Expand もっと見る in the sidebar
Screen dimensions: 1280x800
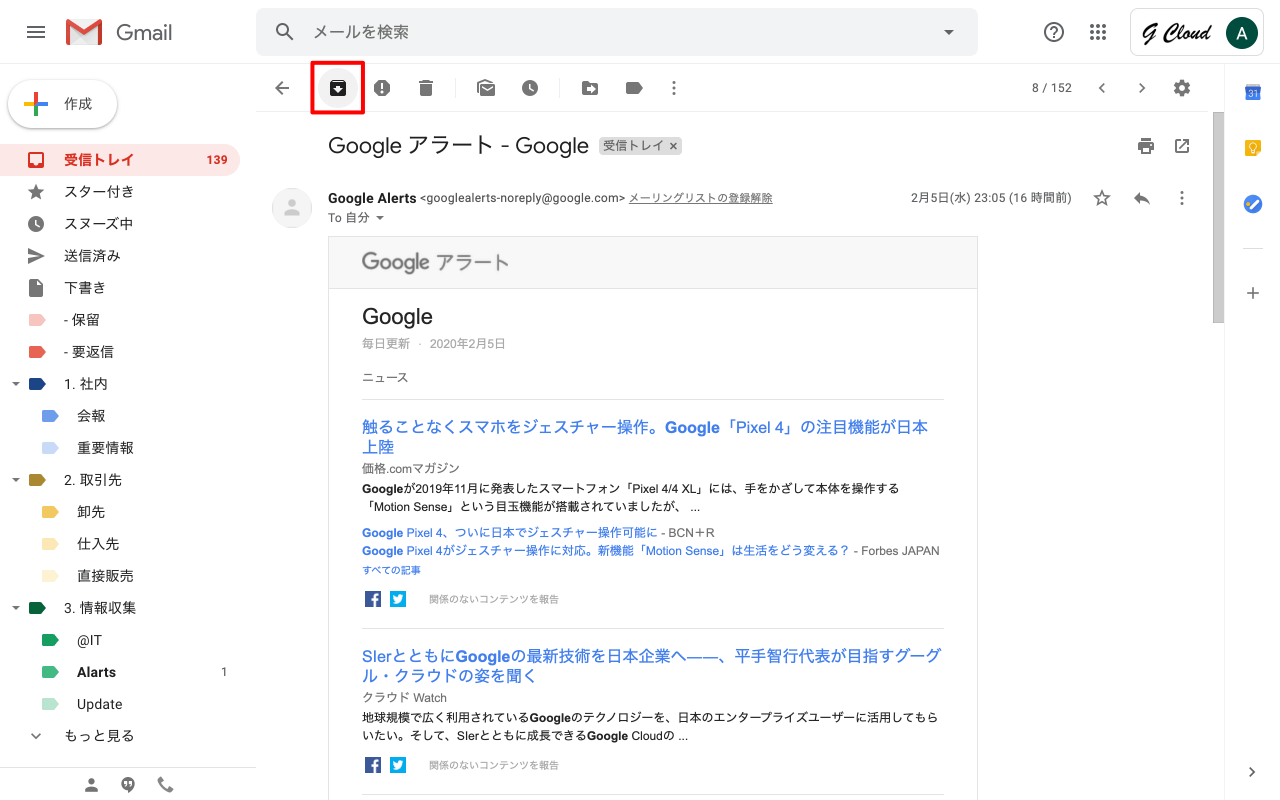pyautogui.click(x=99, y=736)
